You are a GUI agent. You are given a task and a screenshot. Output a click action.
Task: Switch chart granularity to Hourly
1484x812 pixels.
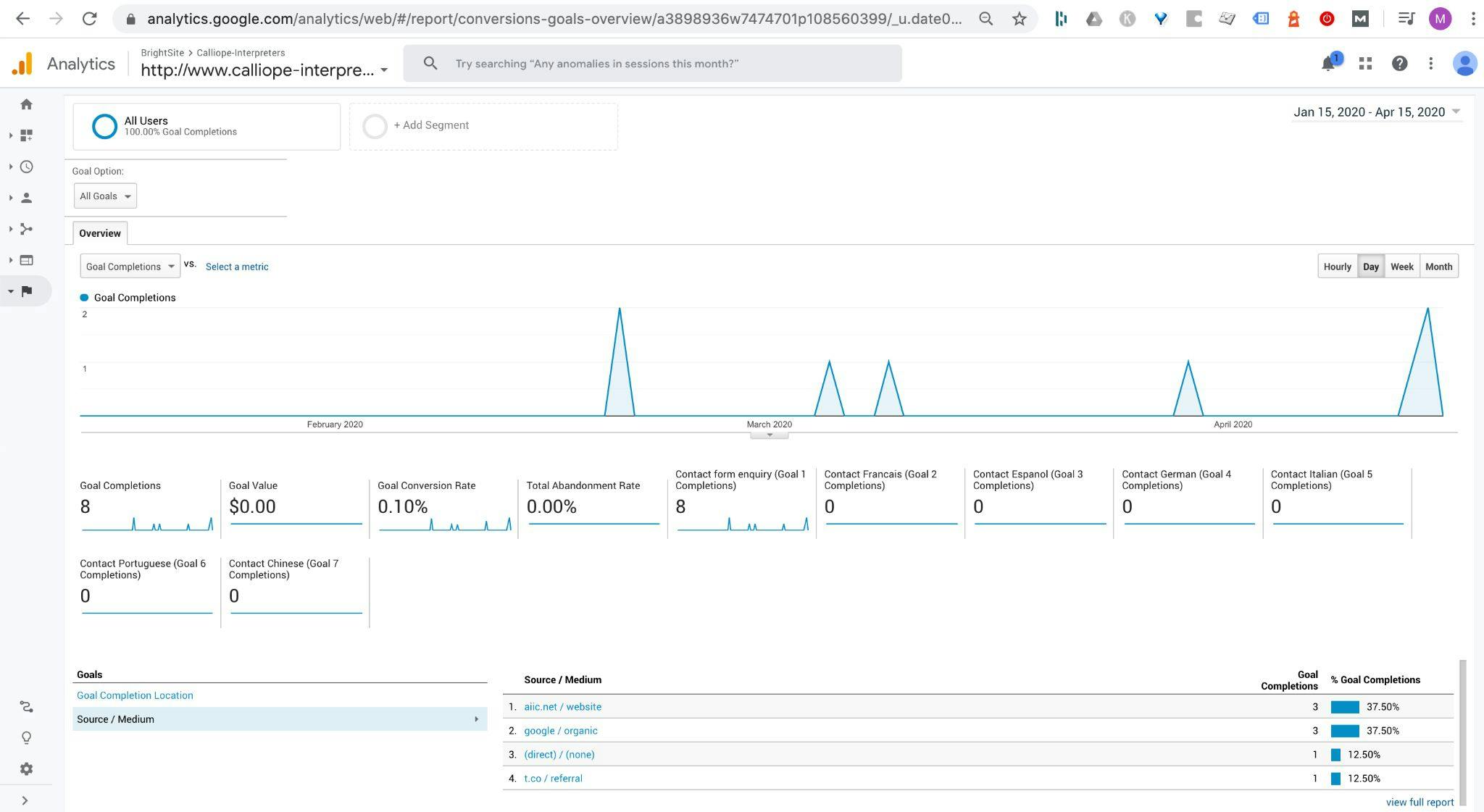(x=1338, y=267)
